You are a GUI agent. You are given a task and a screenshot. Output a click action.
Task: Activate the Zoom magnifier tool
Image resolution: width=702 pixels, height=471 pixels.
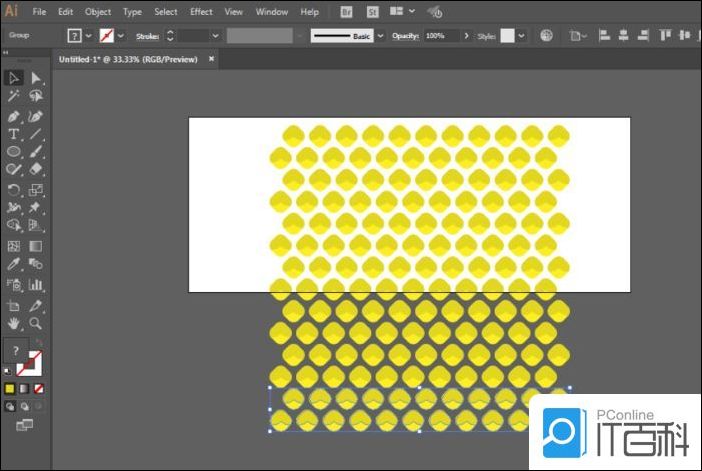point(36,324)
